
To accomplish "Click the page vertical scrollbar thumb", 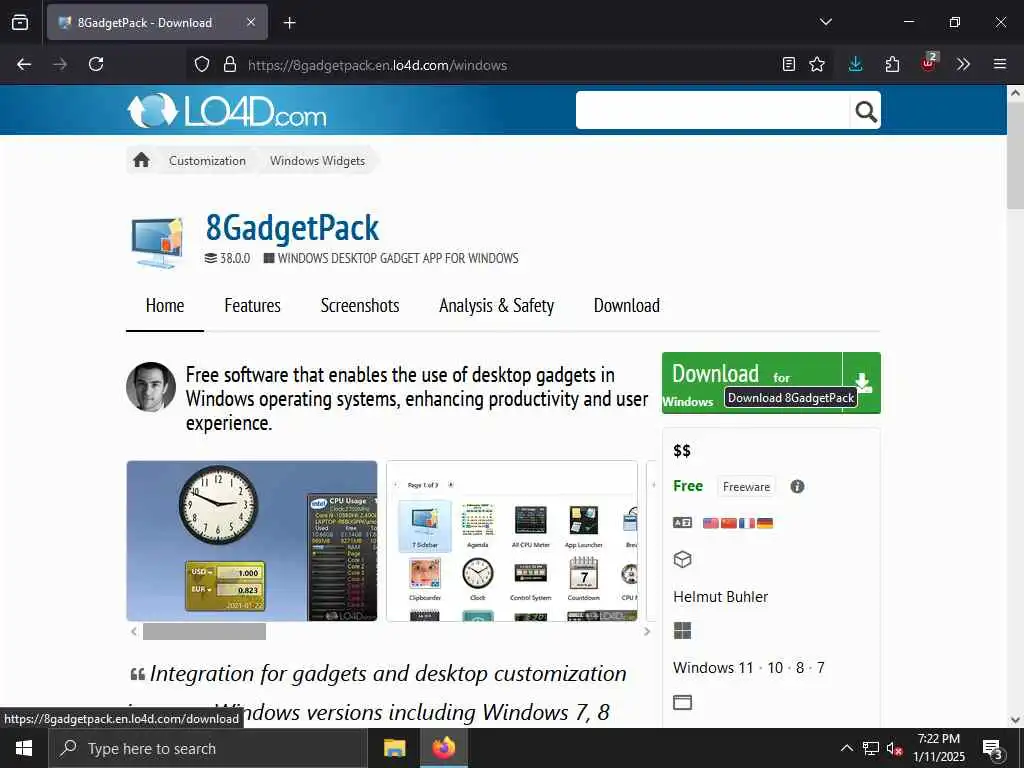I will pyautogui.click(x=1015, y=157).
